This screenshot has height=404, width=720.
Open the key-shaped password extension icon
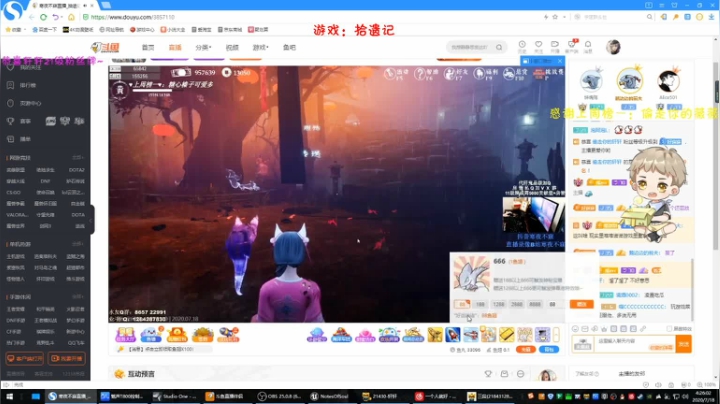click(676, 17)
